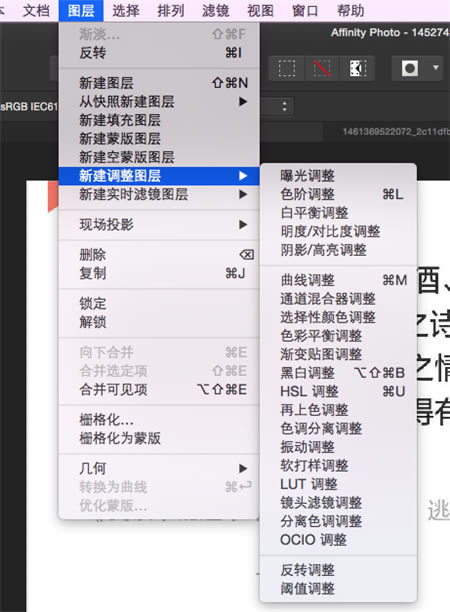Click the deselect icon with red slash
Image resolution: width=450 pixels, height=612 pixels.
click(322, 68)
